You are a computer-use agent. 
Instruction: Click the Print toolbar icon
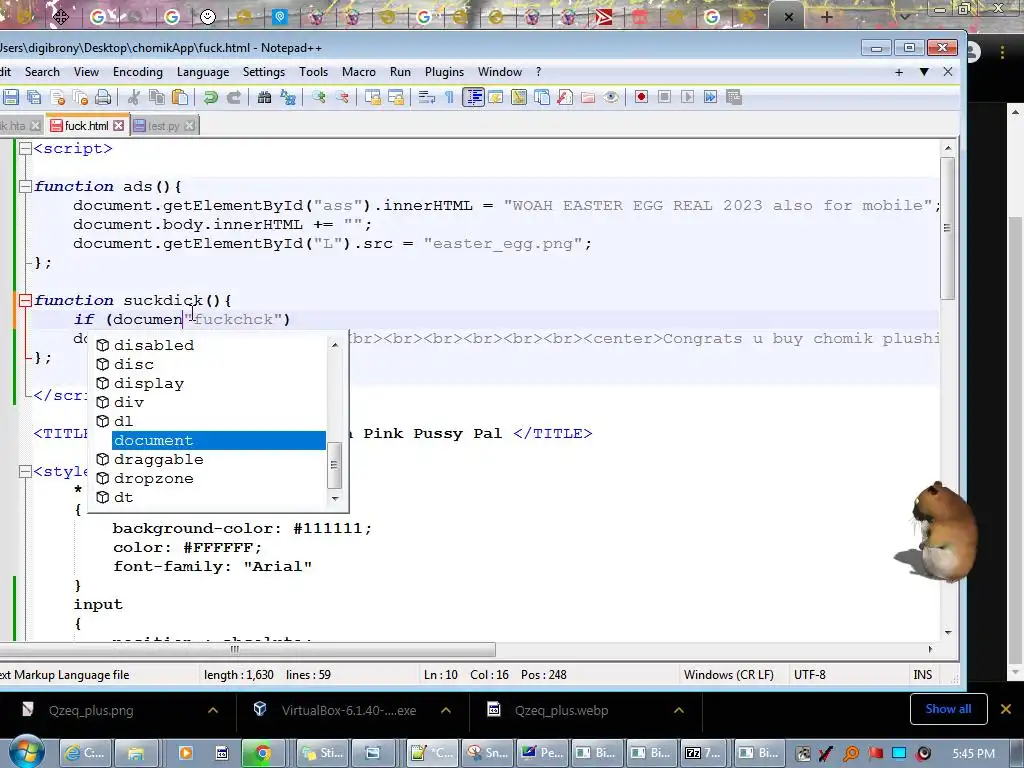pos(103,97)
